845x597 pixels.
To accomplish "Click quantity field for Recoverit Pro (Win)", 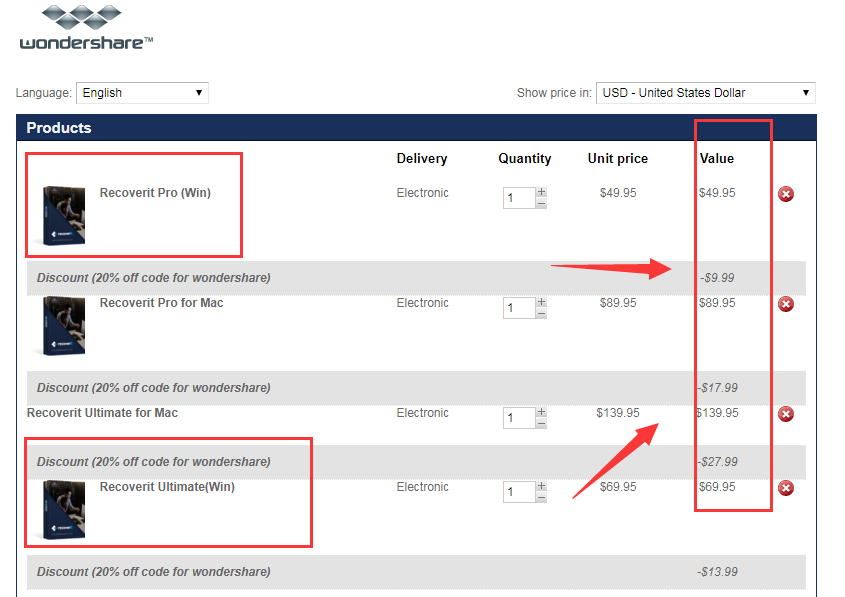I will [x=519, y=198].
